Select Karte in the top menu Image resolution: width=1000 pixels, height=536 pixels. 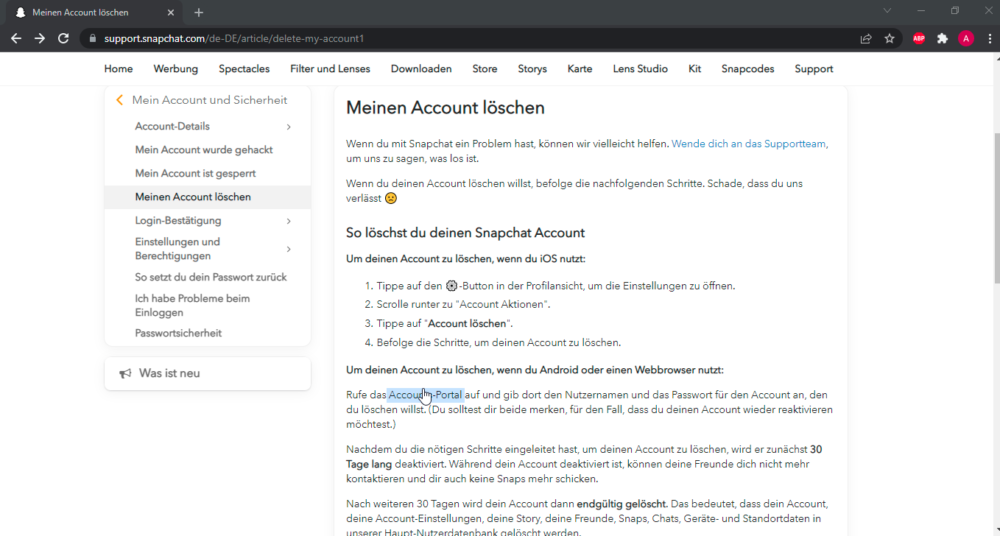(x=580, y=69)
